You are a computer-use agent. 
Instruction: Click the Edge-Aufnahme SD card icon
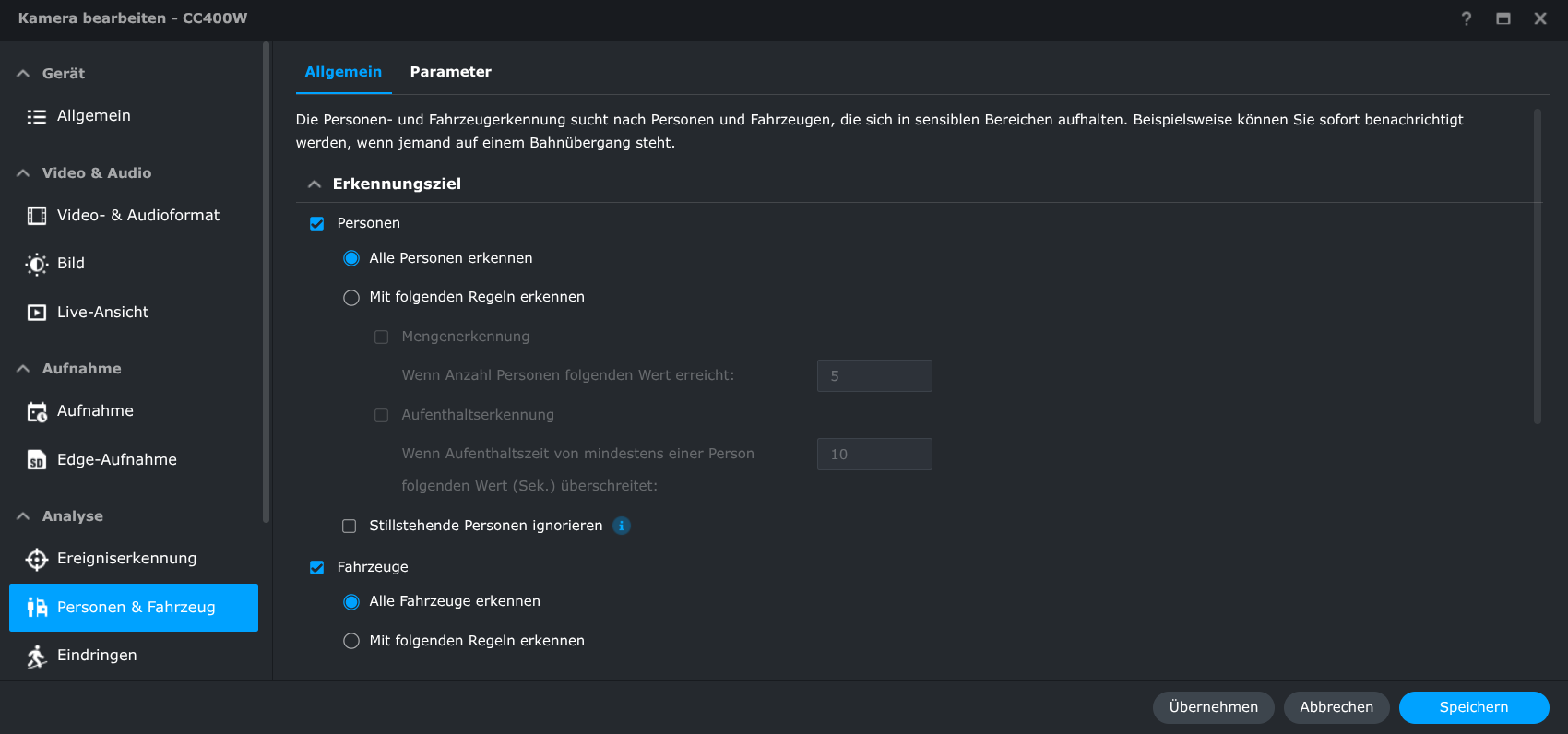pyautogui.click(x=37, y=460)
